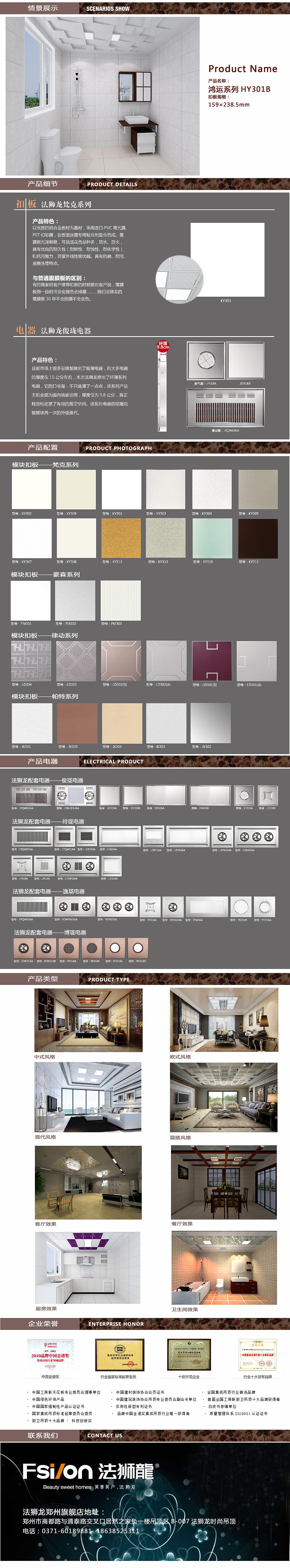Image resolution: width=290 pixels, height=1568 pixels.
Task: Click the large louvered heater appliance image
Action: click(225, 407)
